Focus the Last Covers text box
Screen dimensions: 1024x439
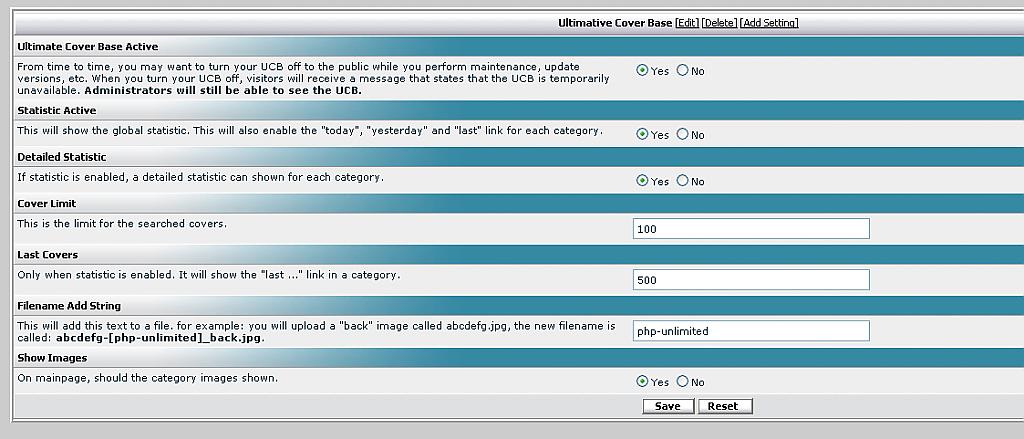tap(751, 280)
